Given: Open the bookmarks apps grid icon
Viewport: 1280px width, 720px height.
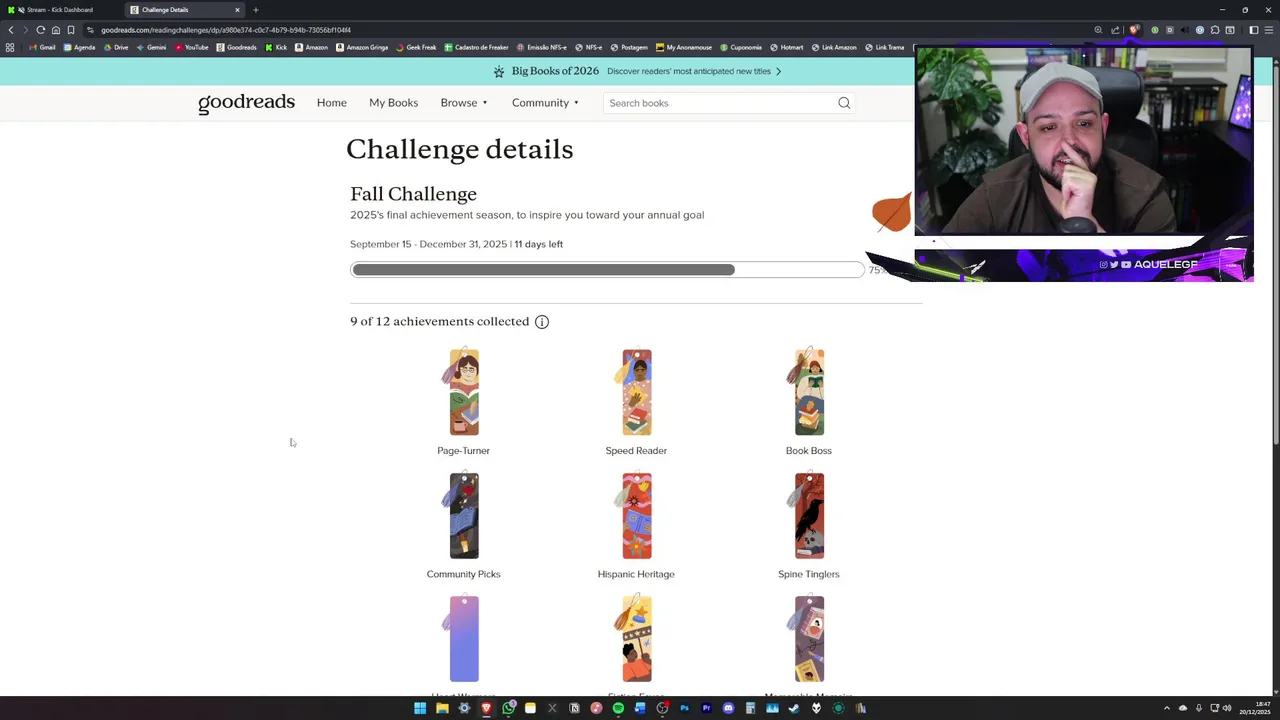Looking at the screenshot, I should (x=10, y=47).
